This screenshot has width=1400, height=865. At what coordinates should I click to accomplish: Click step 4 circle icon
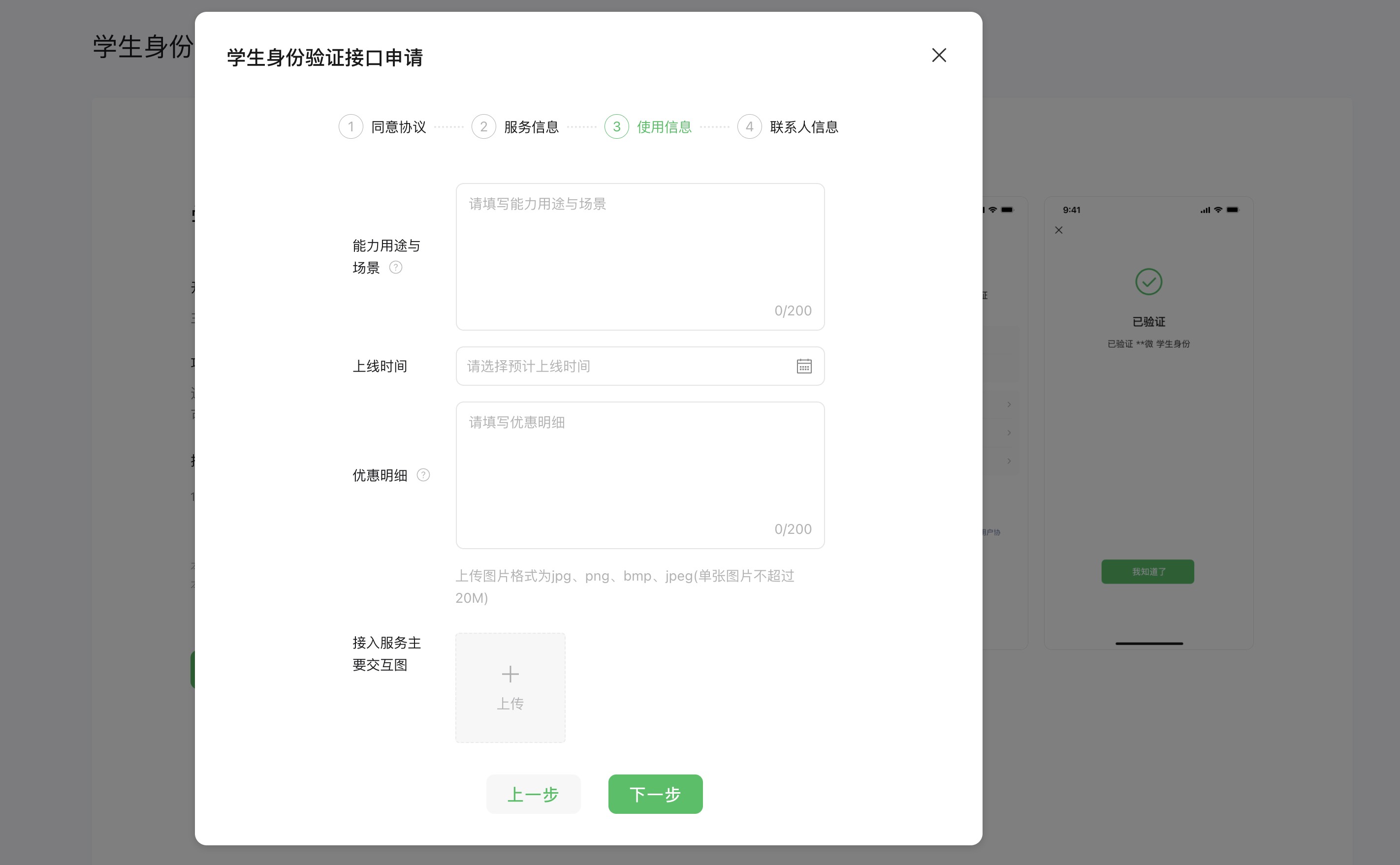click(x=749, y=126)
